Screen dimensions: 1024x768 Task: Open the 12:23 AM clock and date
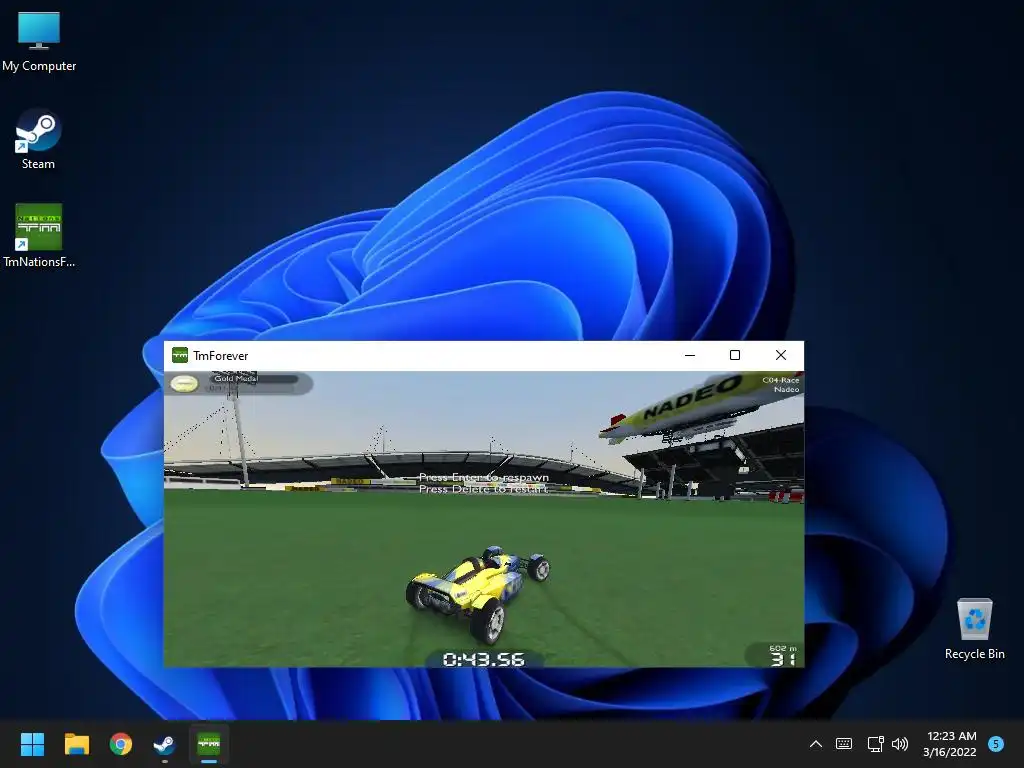coord(950,744)
